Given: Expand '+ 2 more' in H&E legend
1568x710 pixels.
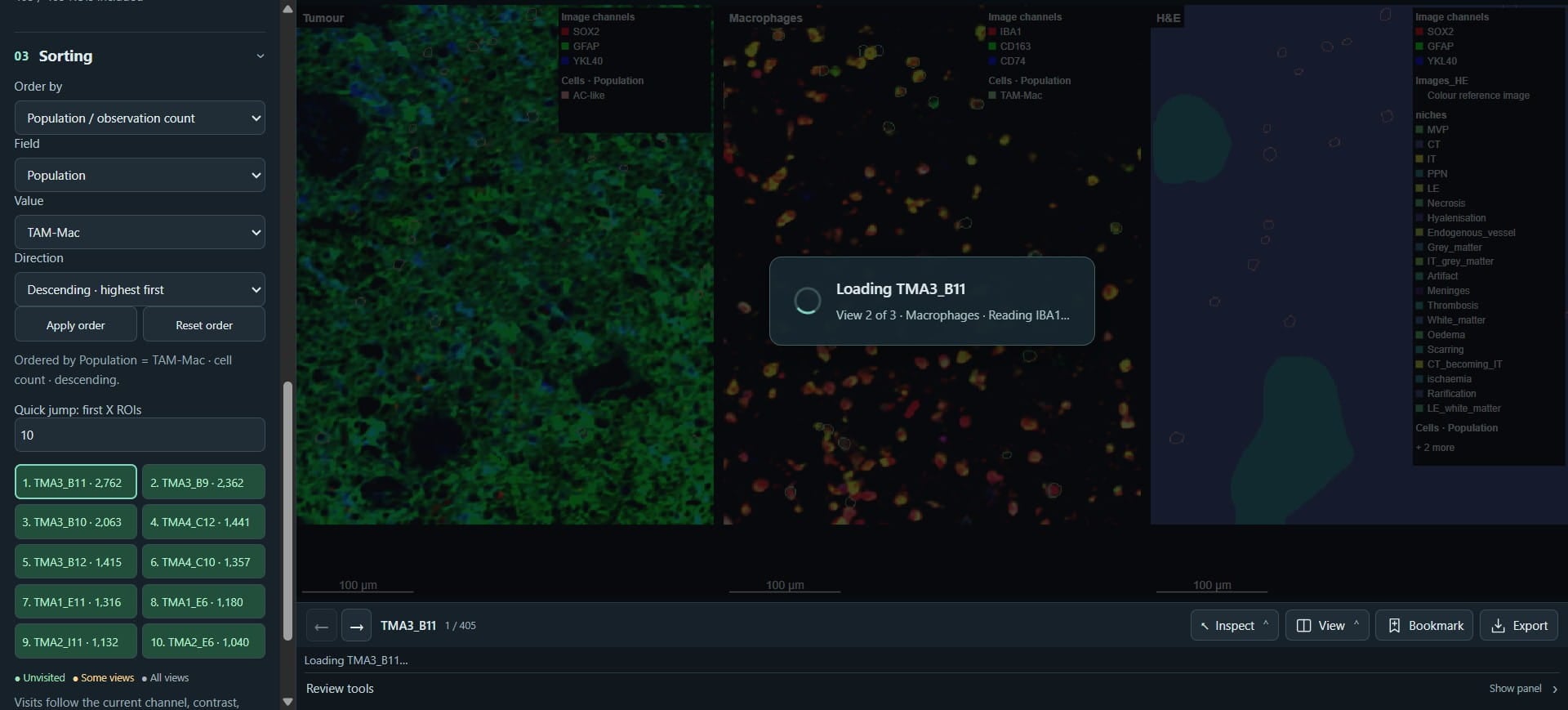Looking at the screenshot, I should 1435,448.
